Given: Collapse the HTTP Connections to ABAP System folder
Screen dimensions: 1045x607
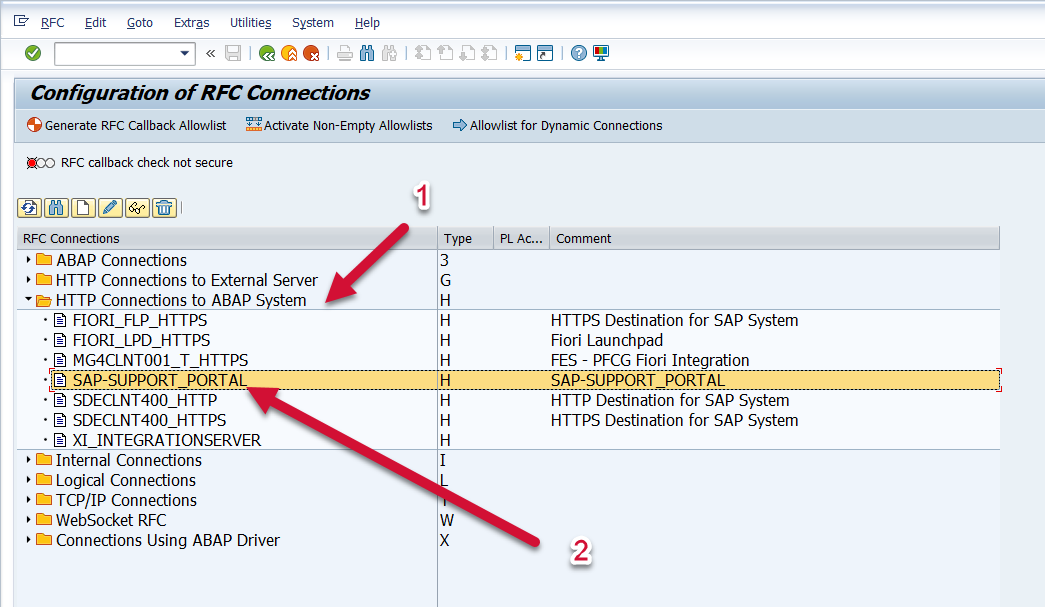Looking at the screenshot, I should point(28,300).
